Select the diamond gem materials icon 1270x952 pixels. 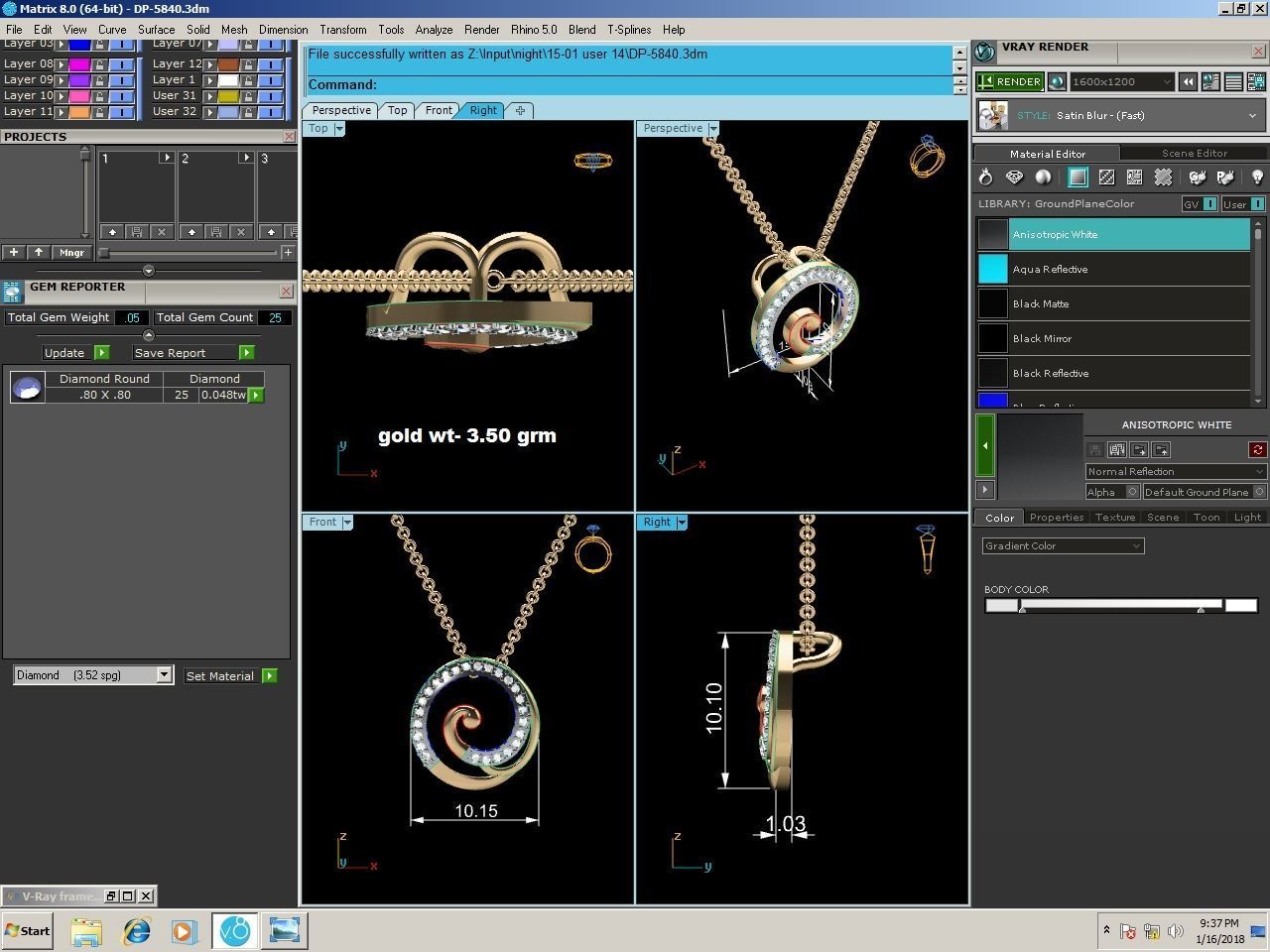1014,178
